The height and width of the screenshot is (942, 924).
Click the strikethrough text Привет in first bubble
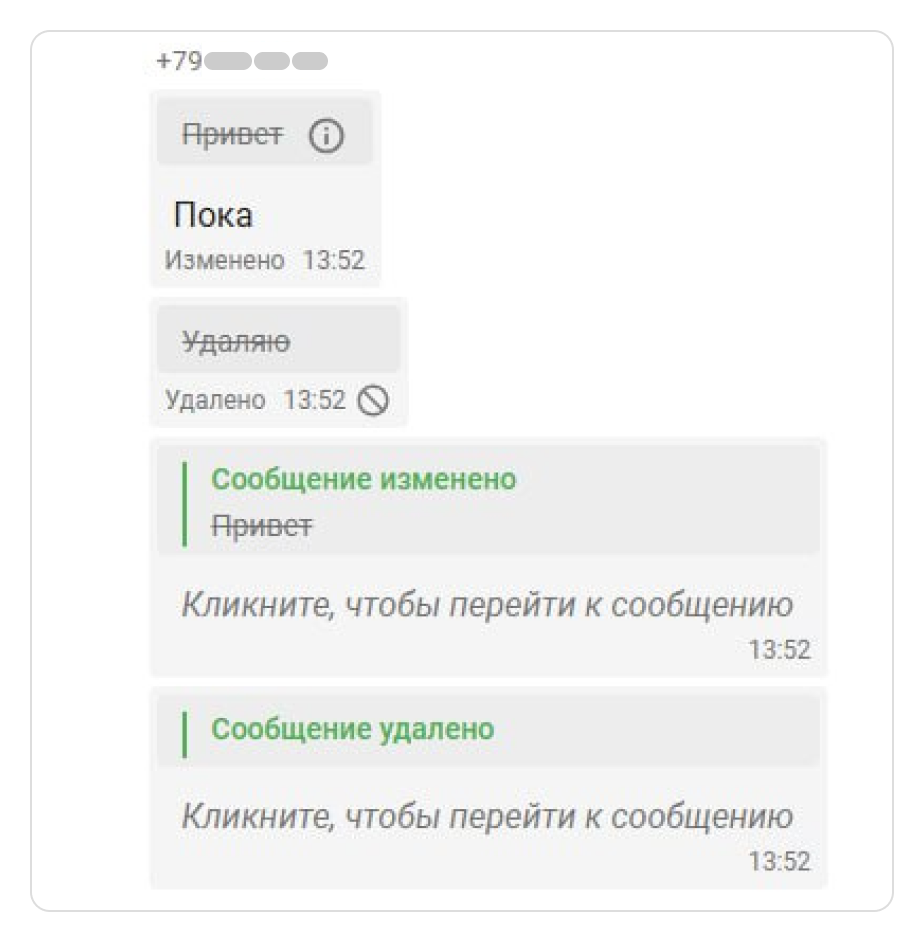point(234,131)
